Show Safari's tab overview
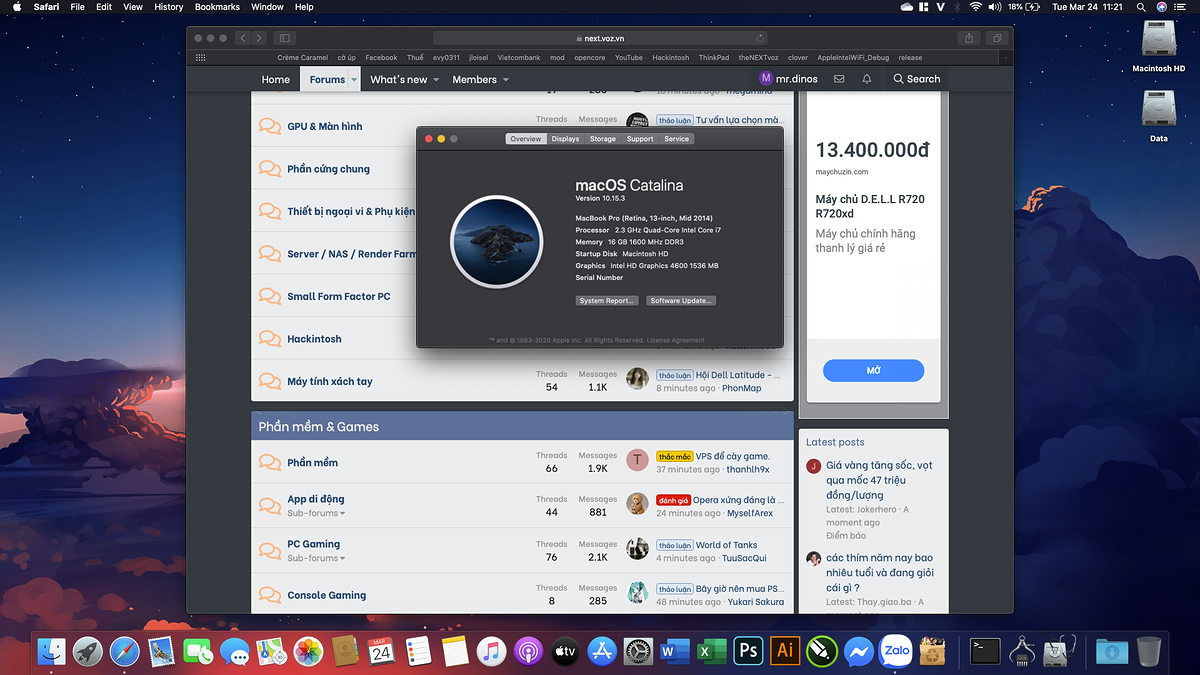Viewport: 1200px width, 675px height. point(997,38)
